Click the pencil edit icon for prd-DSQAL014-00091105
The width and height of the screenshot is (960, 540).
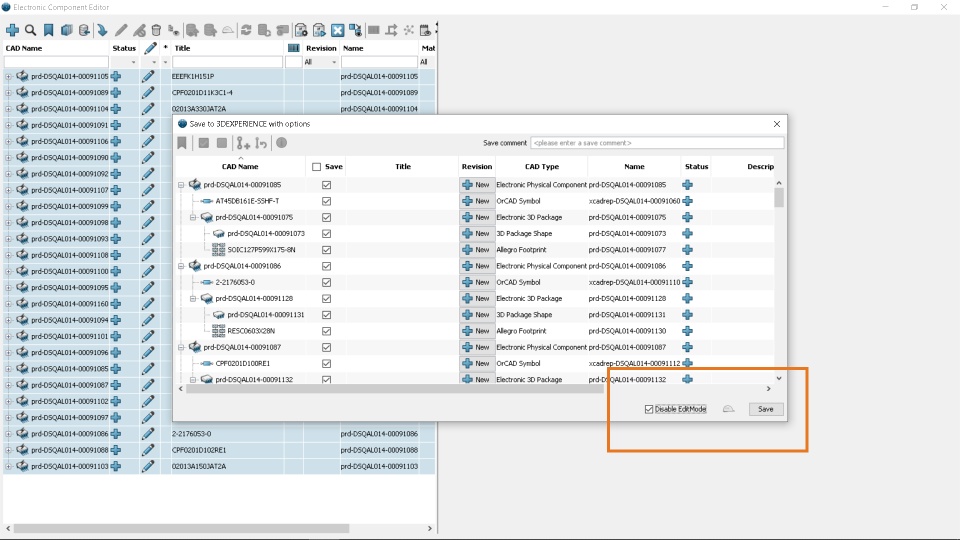click(x=148, y=77)
